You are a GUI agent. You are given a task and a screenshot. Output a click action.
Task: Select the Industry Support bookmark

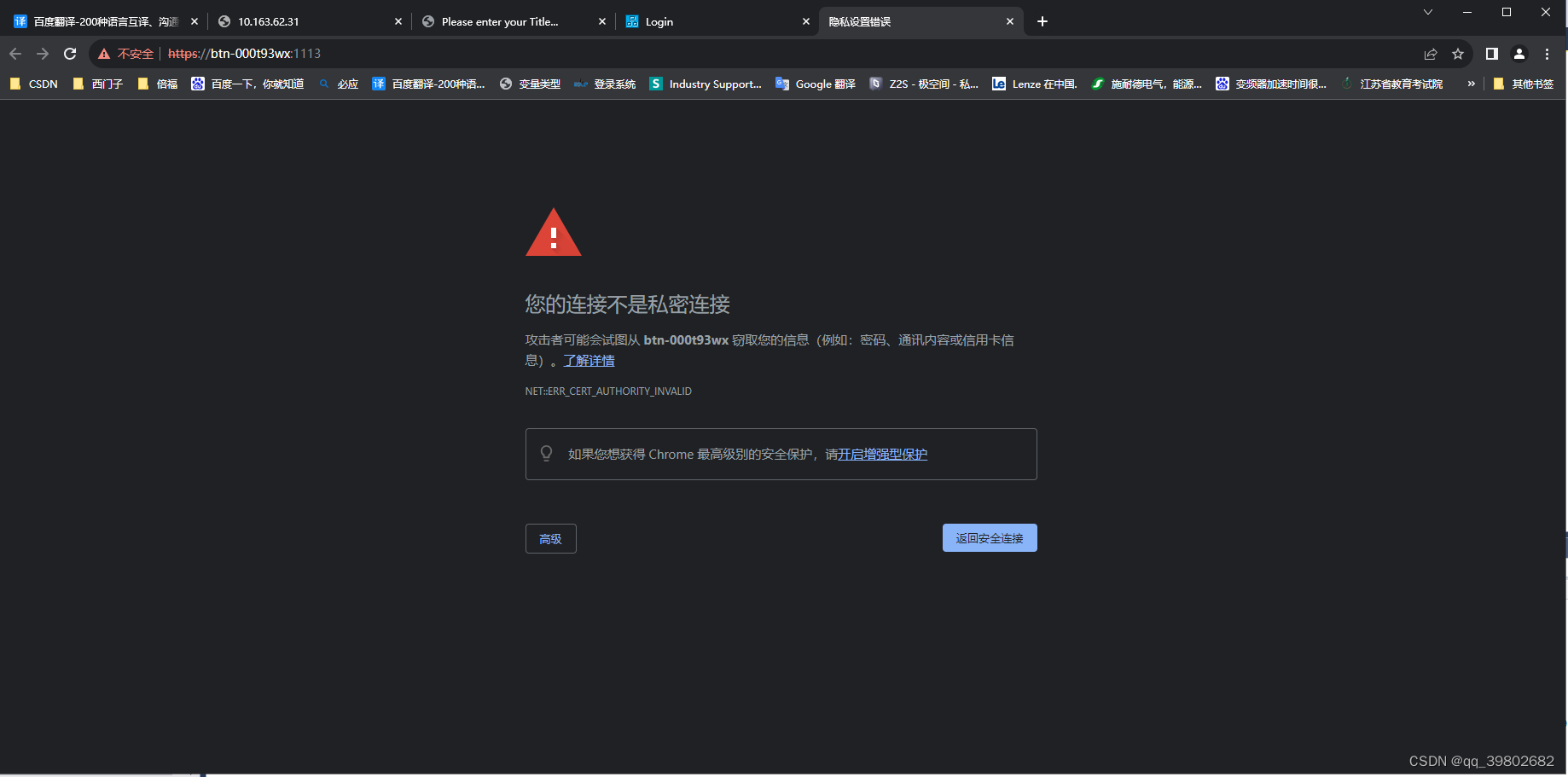(706, 84)
